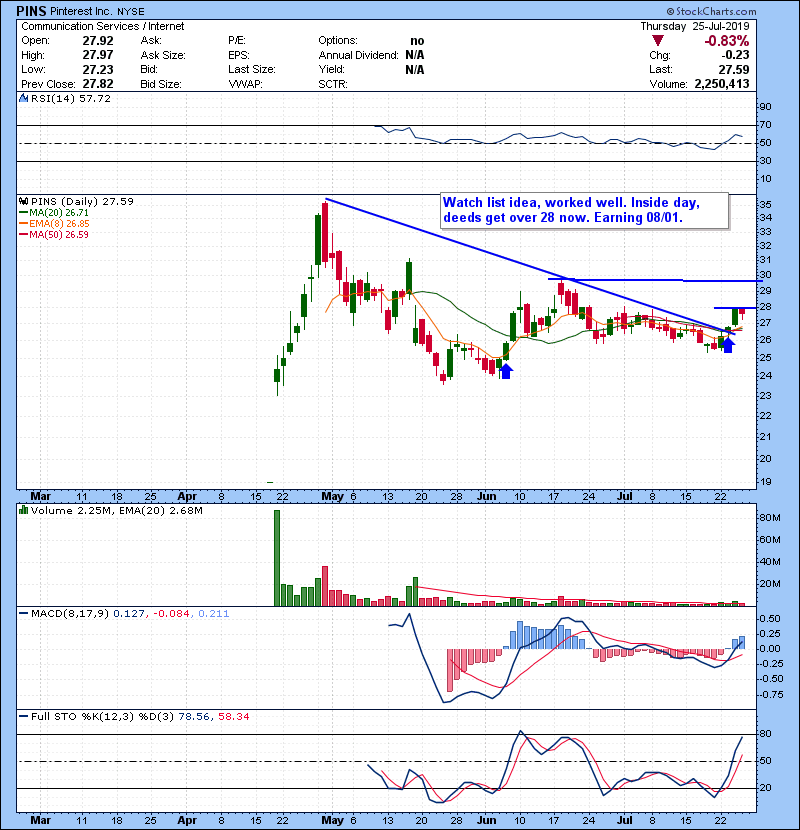Click the PINS ticker symbol in the title
This screenshot has width=800, height=830.
click(31, 11)
